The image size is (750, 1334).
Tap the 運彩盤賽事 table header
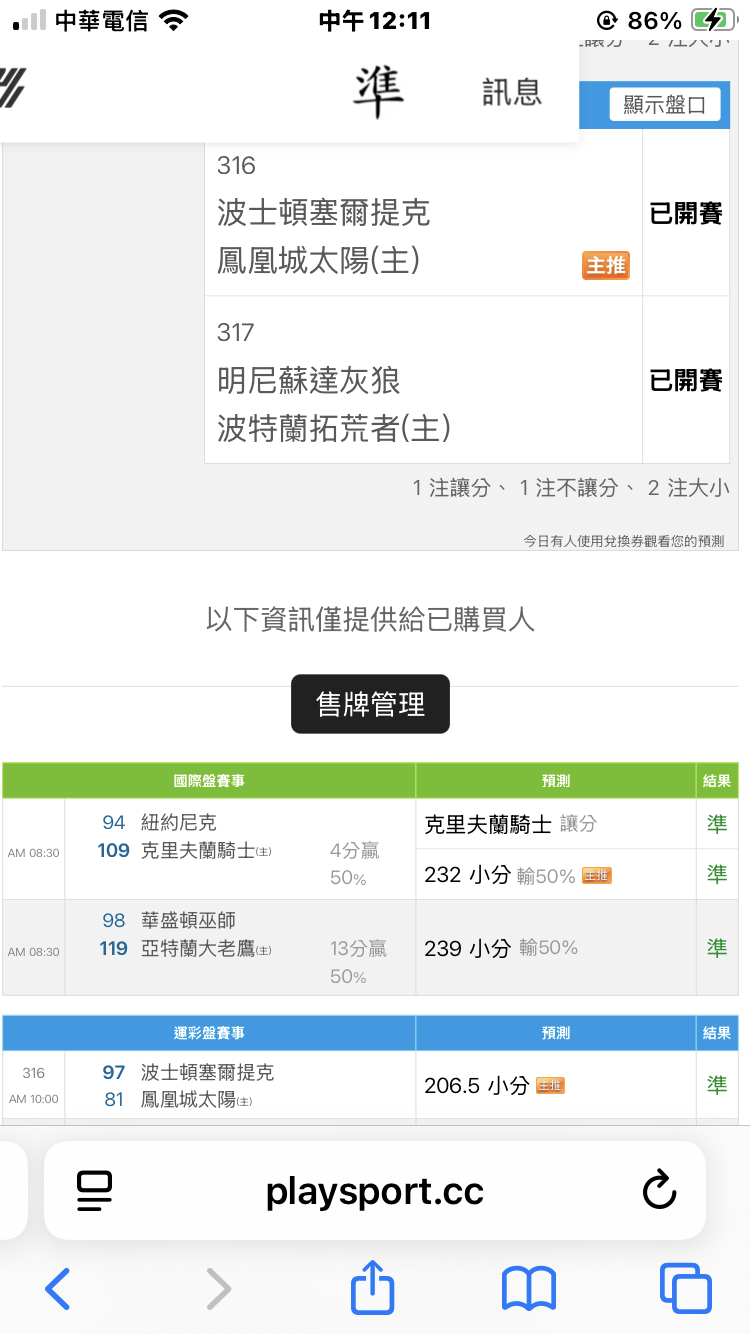tap(209, 1033)
